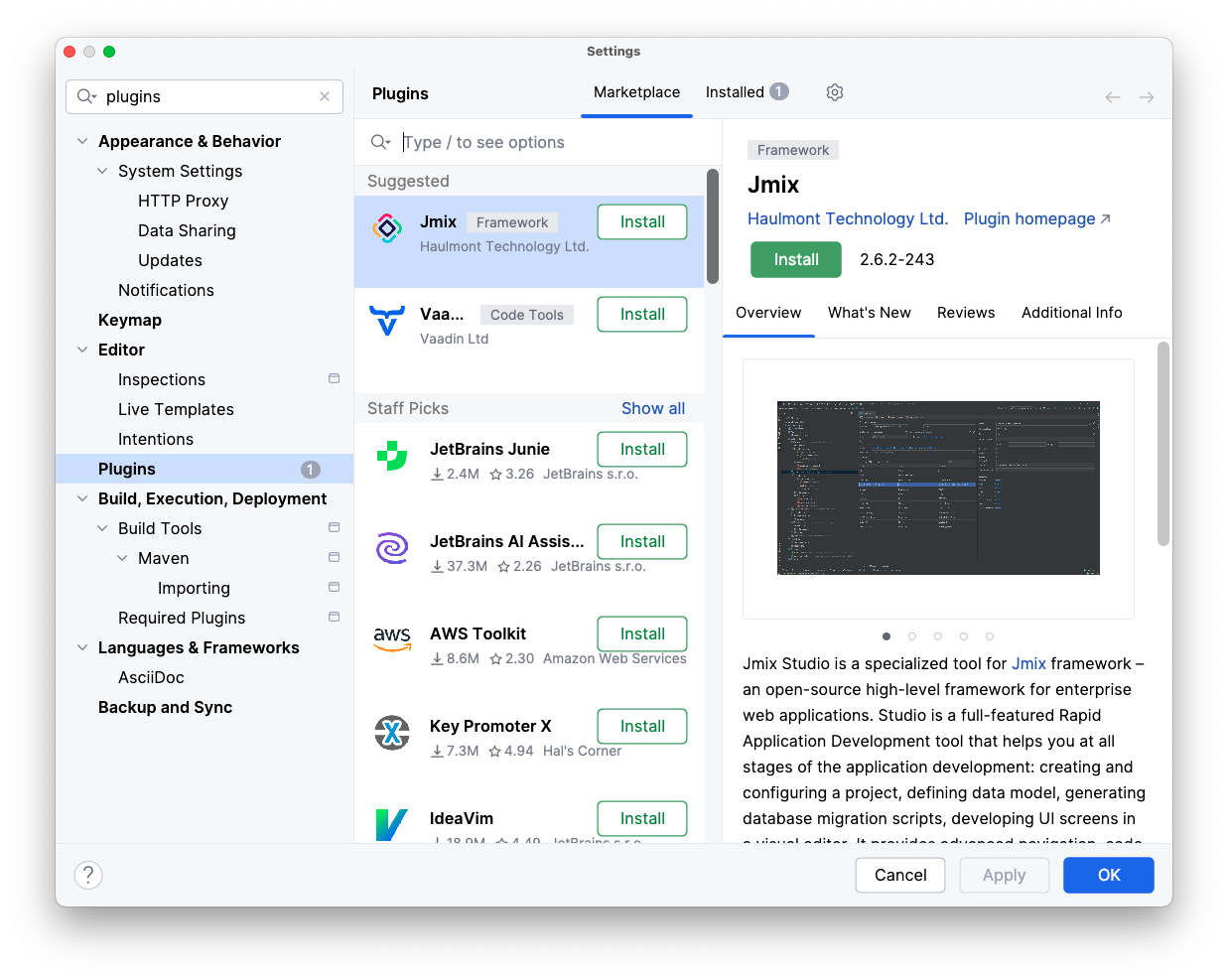The width and height of the screenshot is (1228, 980).
Task: Collapse the Languages & Frameworks section
Action: click(x=82, y=647)
